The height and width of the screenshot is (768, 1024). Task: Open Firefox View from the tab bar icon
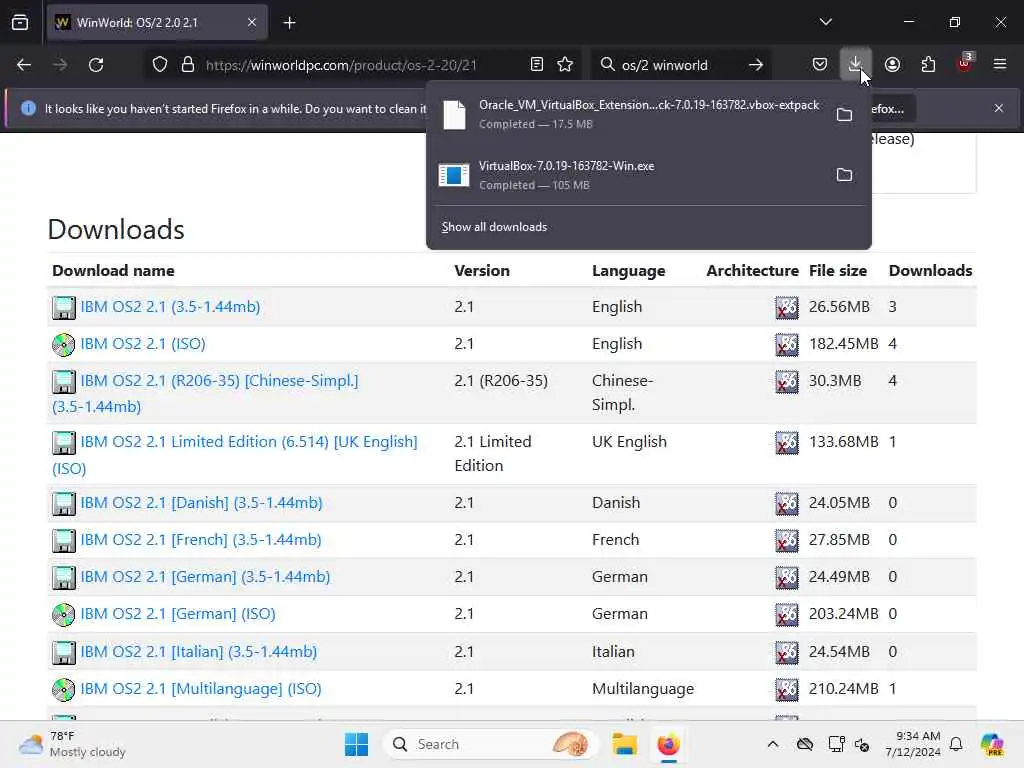[x=20, y=22]
